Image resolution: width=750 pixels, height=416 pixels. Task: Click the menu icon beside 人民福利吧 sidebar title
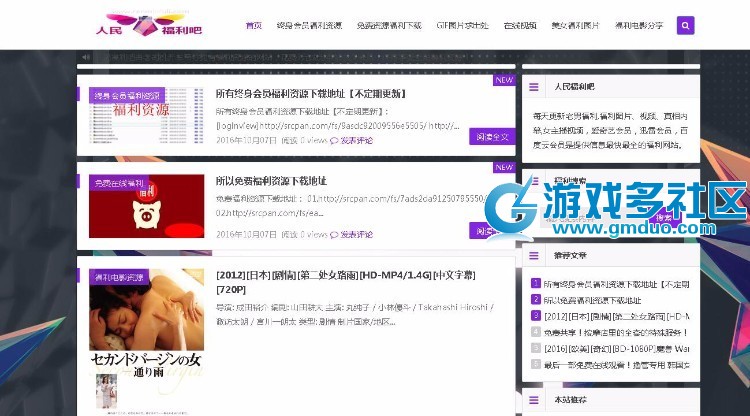pos(533,87)
